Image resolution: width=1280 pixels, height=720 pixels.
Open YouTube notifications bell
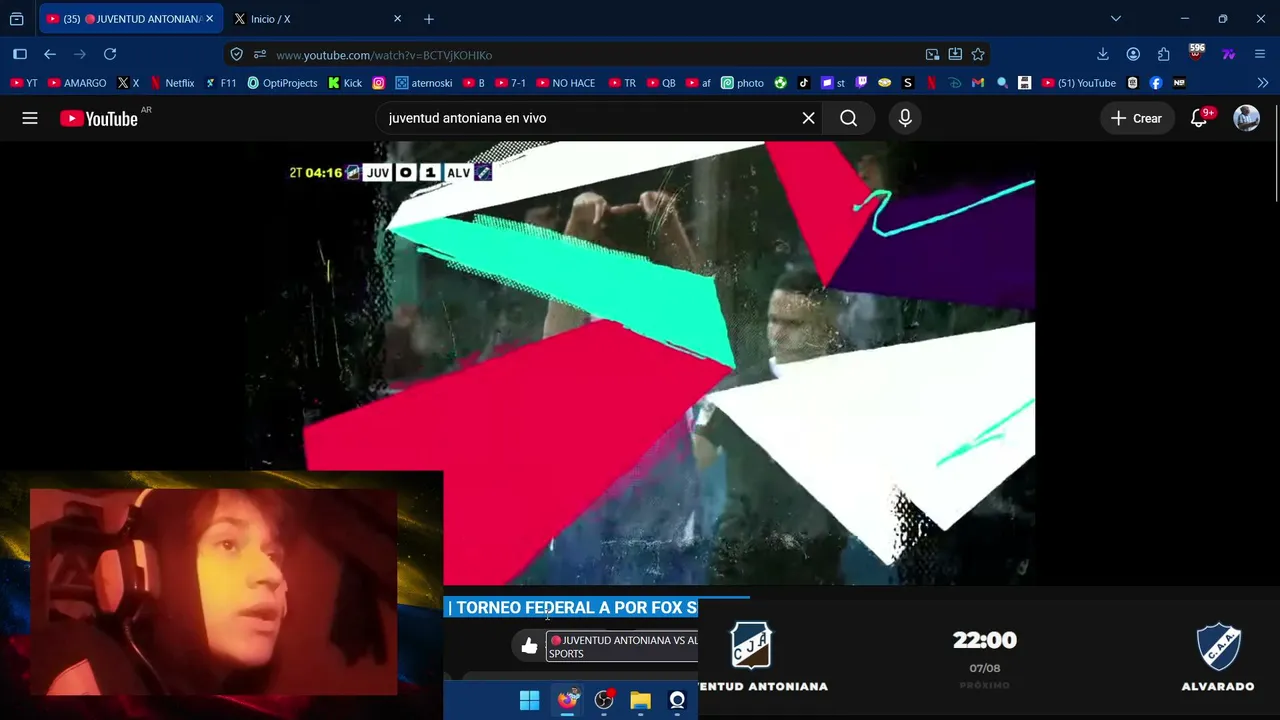[x=1198, y=118]
